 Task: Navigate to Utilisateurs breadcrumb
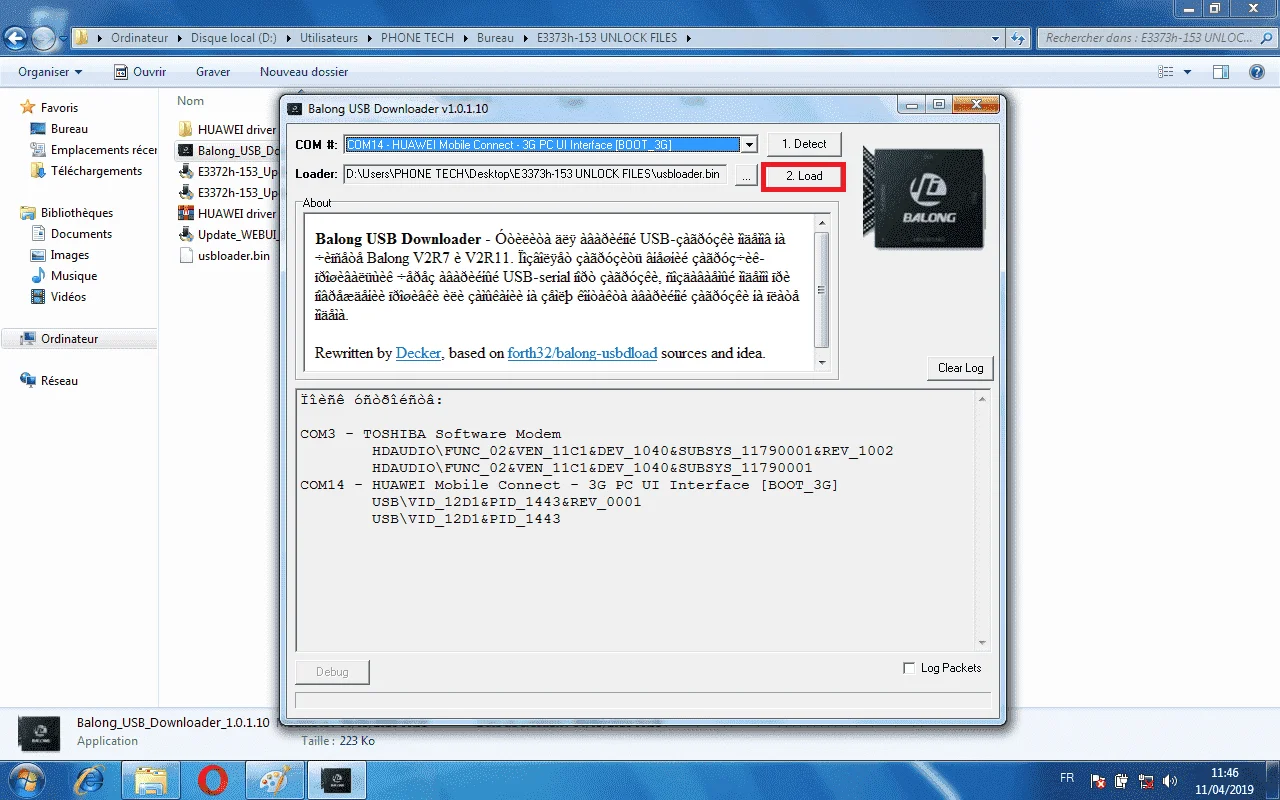(329, 38)
